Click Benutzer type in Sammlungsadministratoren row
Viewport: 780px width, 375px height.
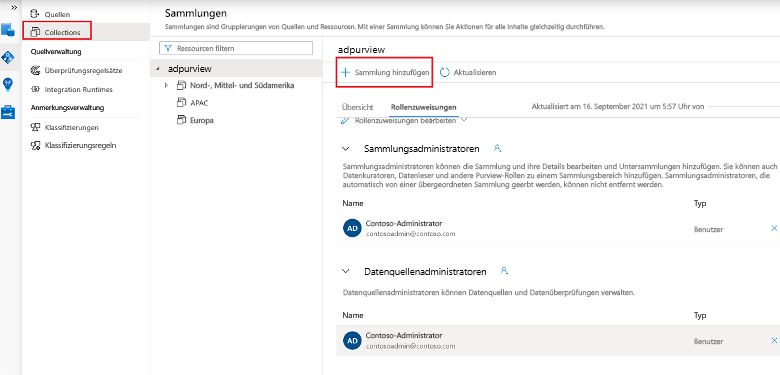708,230
